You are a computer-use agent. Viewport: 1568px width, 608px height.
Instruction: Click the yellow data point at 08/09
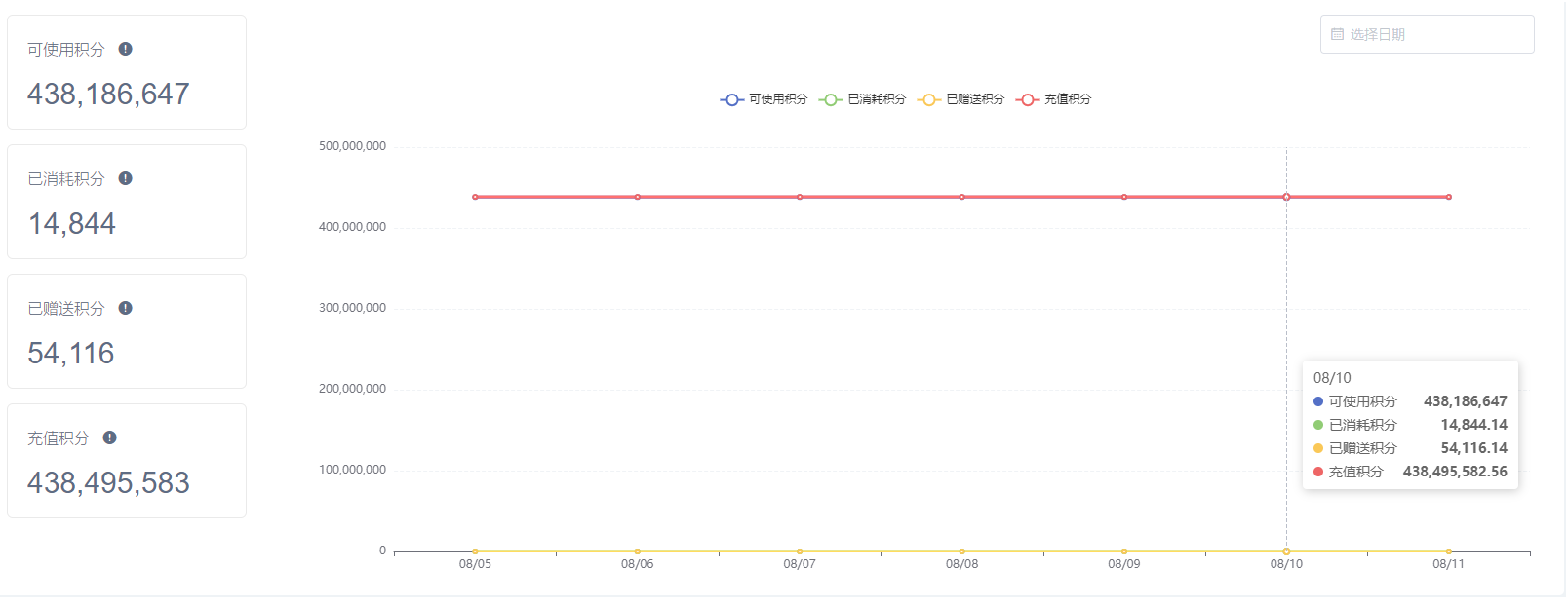pos(1124,551)
